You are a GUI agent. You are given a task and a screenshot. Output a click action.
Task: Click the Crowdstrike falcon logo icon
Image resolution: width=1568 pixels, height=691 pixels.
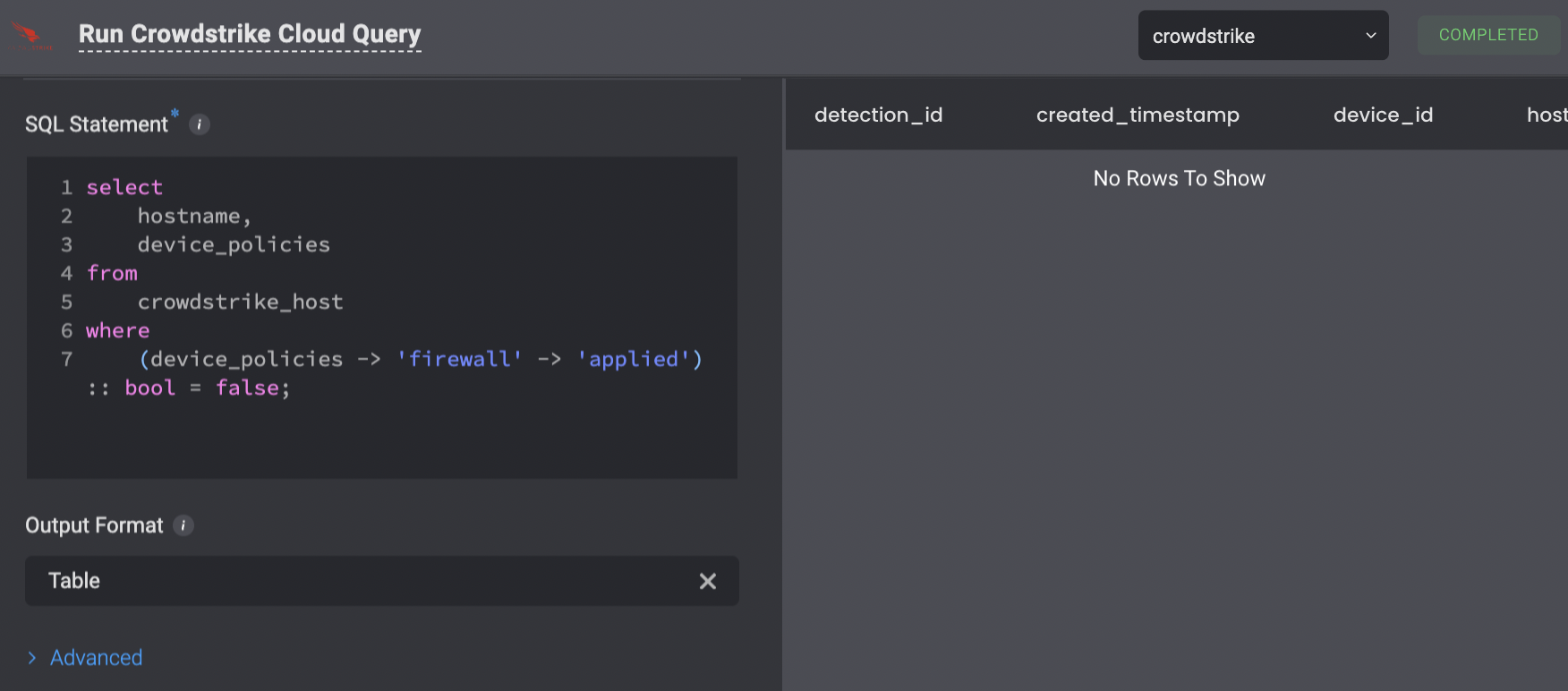click(31, 36)
